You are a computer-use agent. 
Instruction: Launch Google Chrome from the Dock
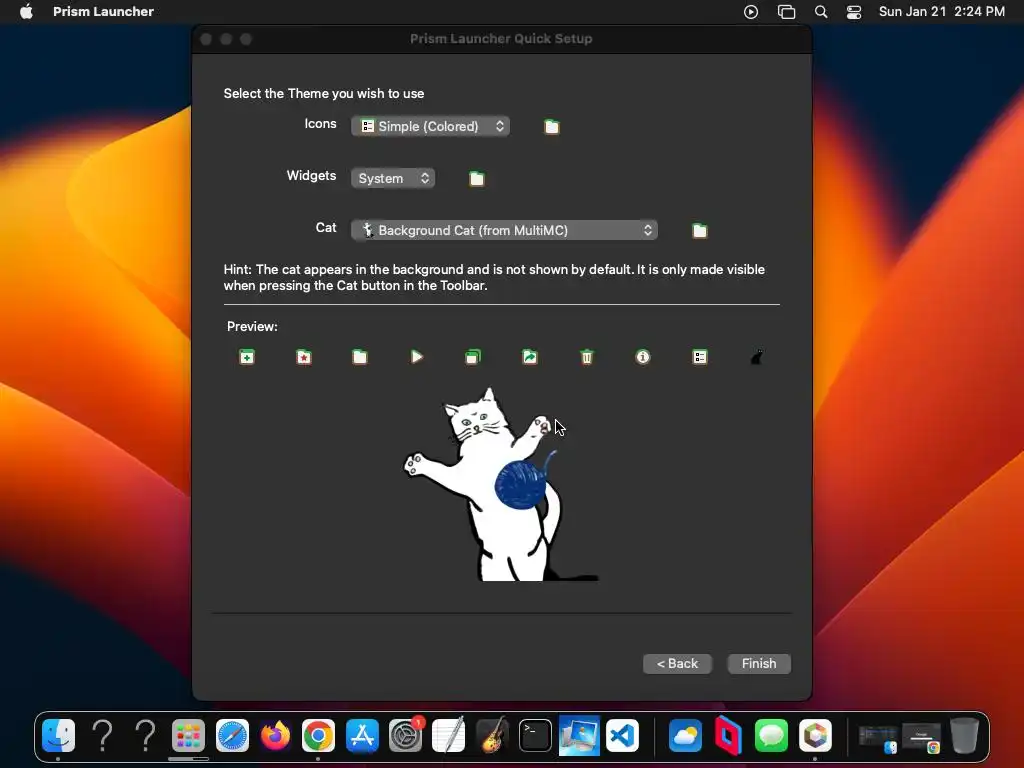pyautogui.click(x=319, y=736)
